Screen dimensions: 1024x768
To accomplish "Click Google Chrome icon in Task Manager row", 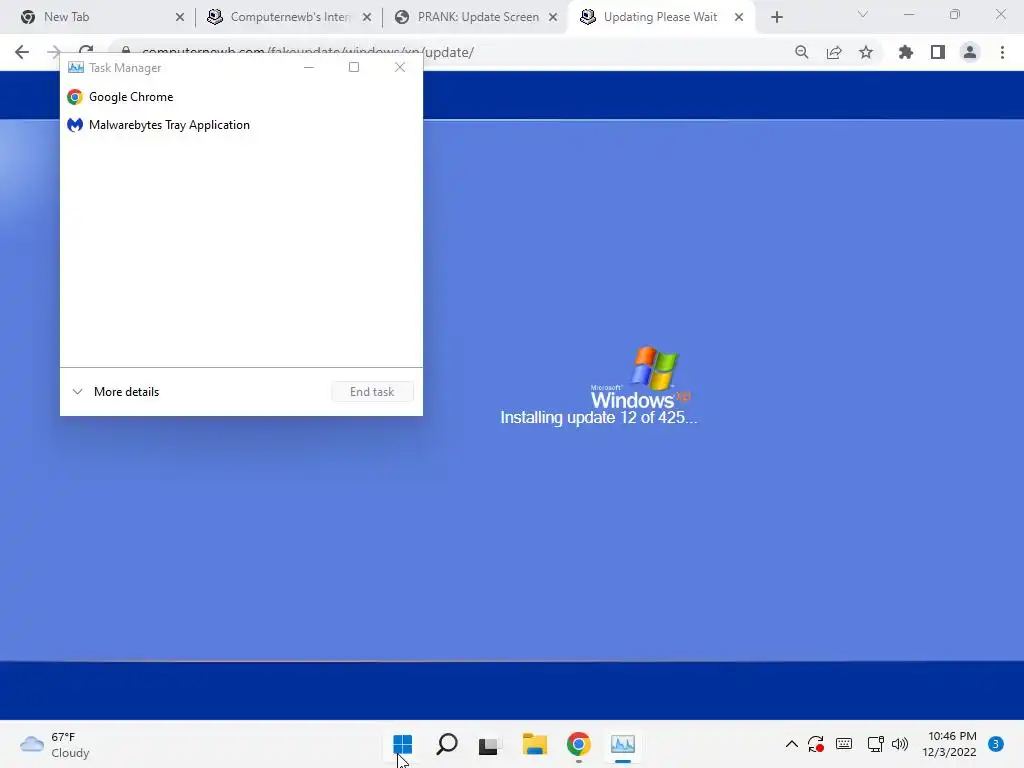I will tap(75, 97).
